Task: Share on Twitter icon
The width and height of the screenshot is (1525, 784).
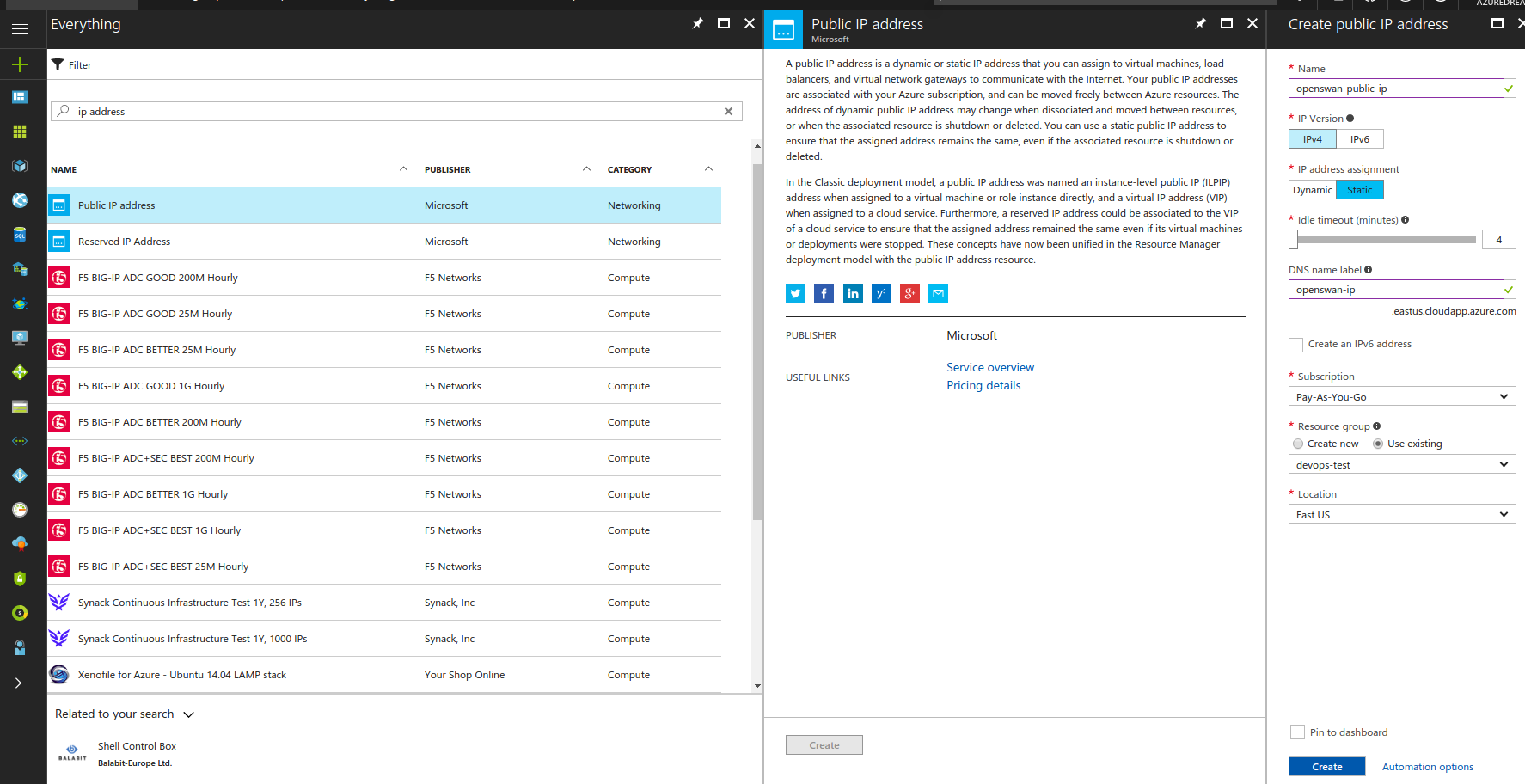Action: (x=795, y=294)
